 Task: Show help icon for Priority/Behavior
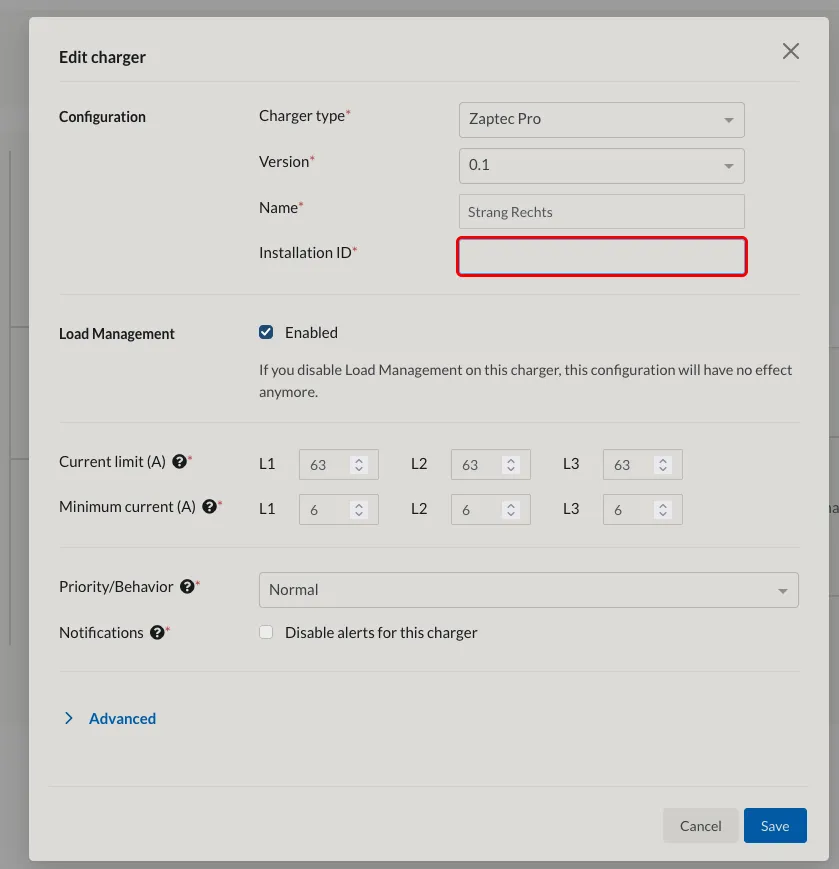[187, 586]
